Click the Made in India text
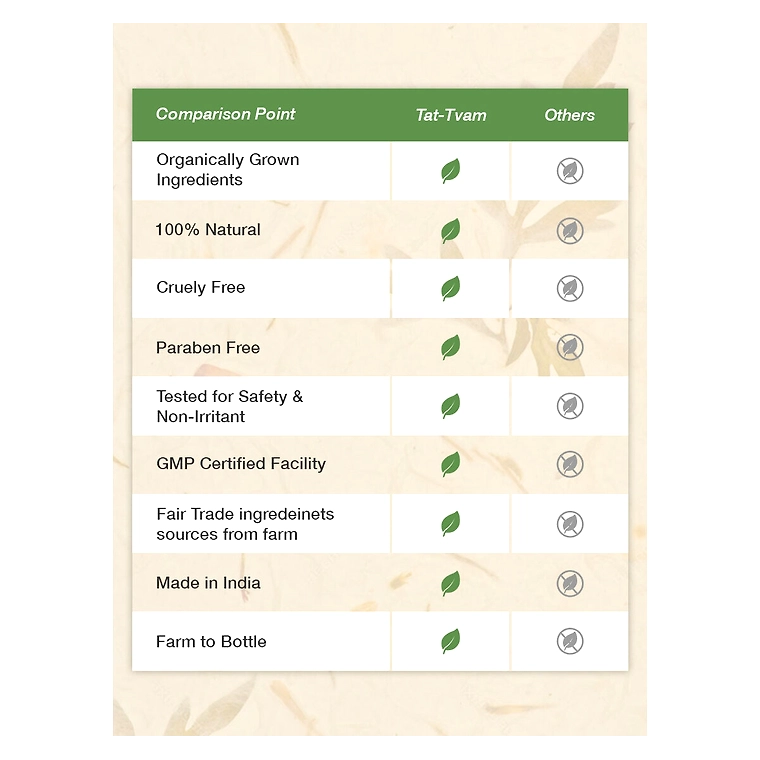760x760 pixels. (x=208, y=583)
